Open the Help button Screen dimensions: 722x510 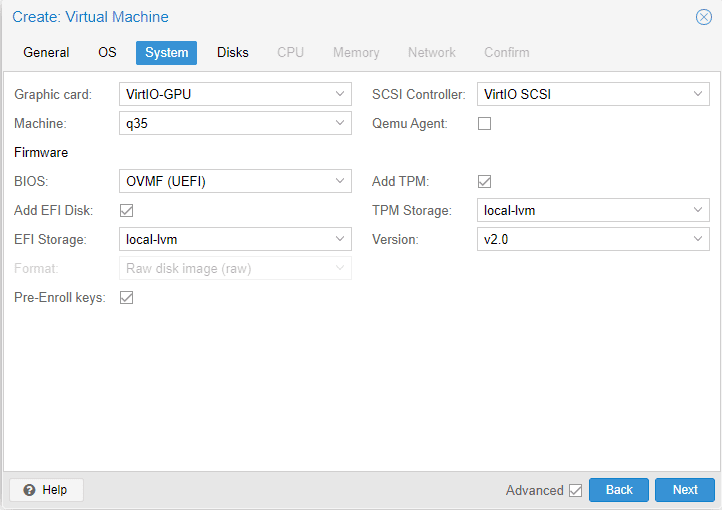tap(47, 490)
